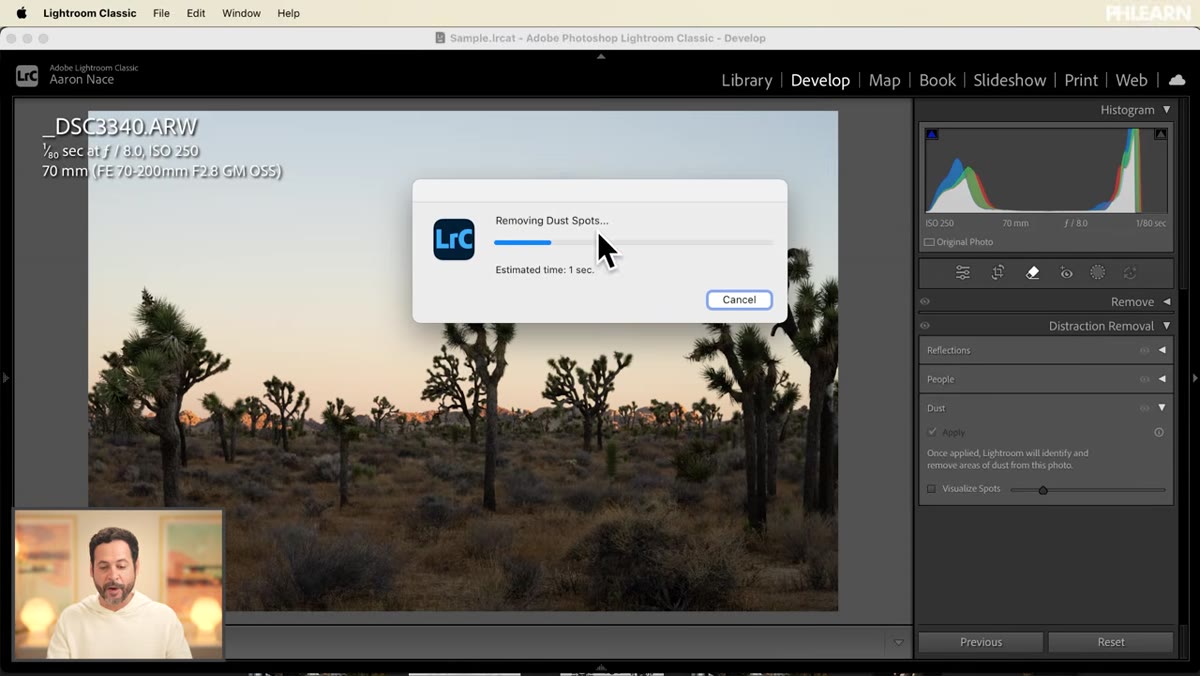This screenshot has width=1200, height=676.
Task: Toggle the right panel collapse arrow
Action: [1195, 378]
